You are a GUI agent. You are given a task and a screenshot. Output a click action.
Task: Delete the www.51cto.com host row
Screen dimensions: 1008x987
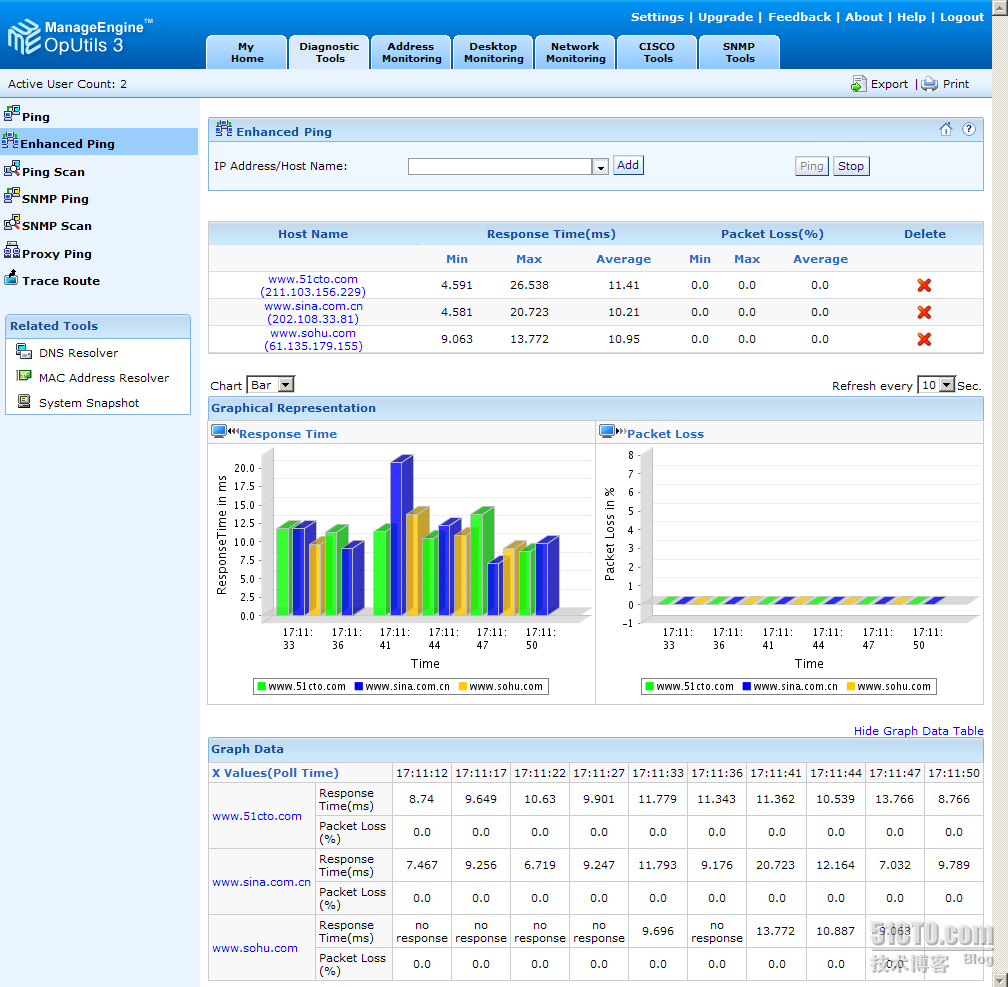(924, 286)
